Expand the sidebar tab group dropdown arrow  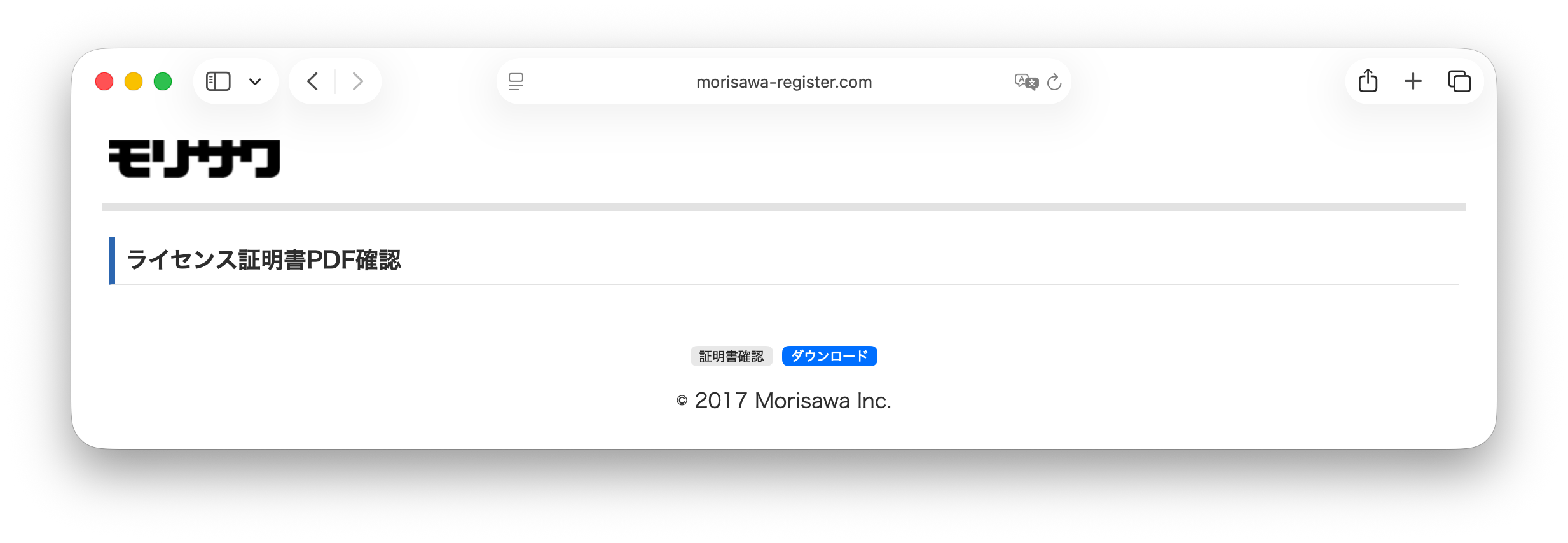click(x=255, y=81)
